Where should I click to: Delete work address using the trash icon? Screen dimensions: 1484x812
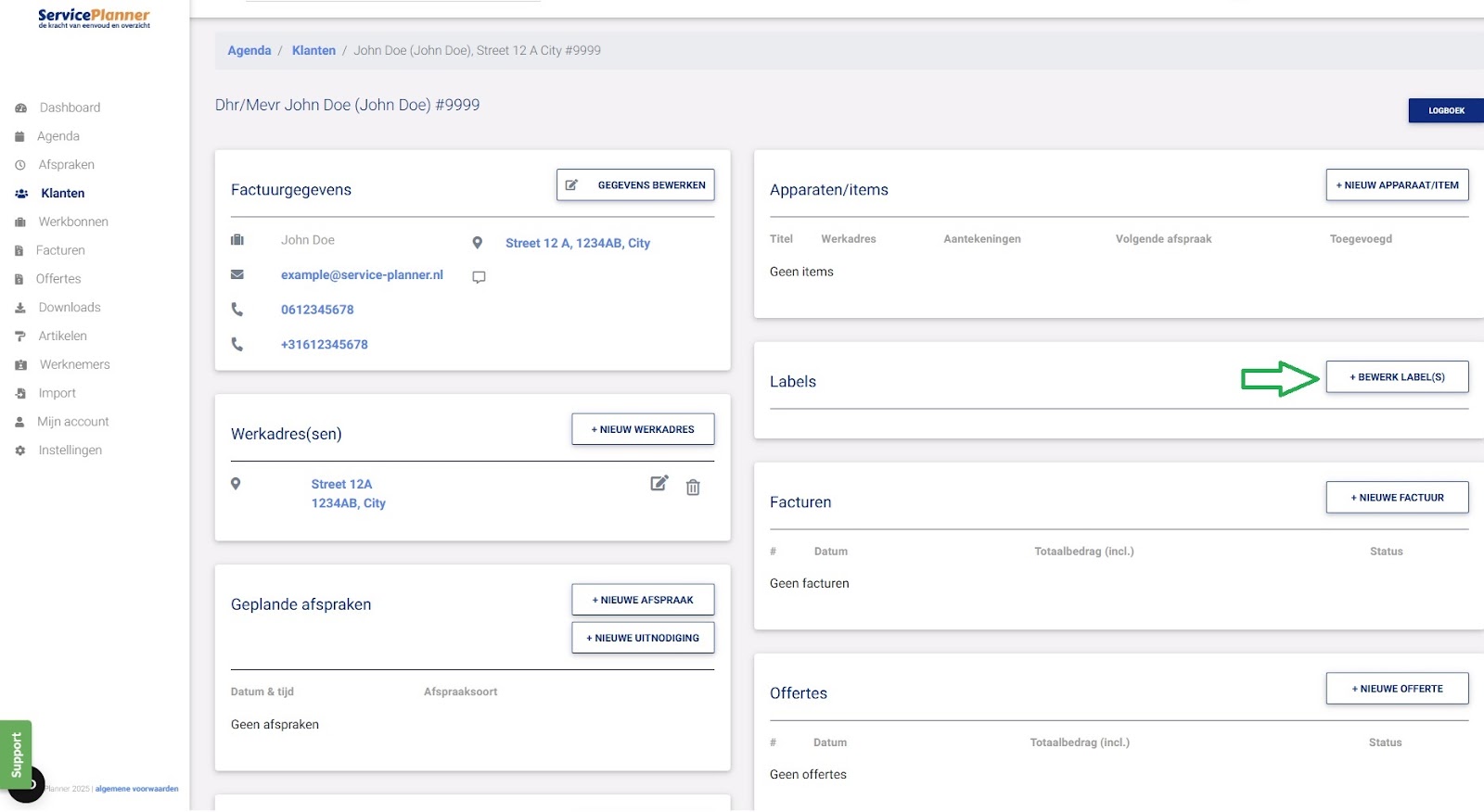693,488
